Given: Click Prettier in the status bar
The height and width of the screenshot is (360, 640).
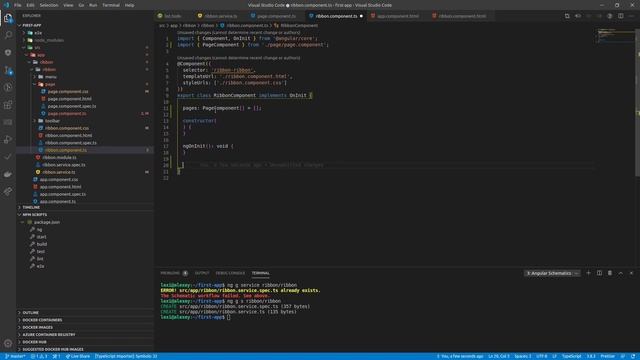Looking at the screenshot, I should pos(607,356).
